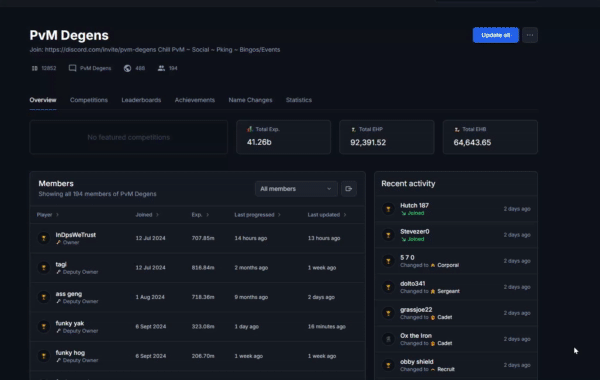
Task: Open Ox the Iron activity entry
Action: click(416, 335)
